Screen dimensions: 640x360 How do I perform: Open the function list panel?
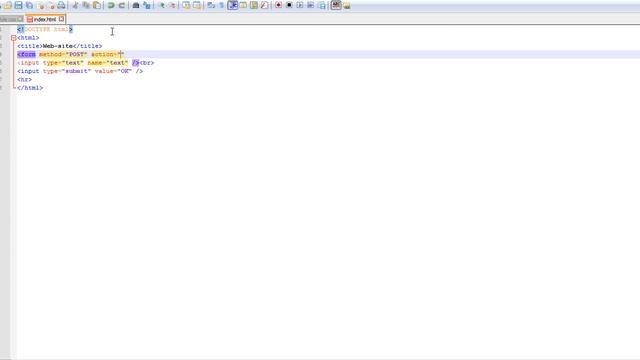click(x=264, y=5)
